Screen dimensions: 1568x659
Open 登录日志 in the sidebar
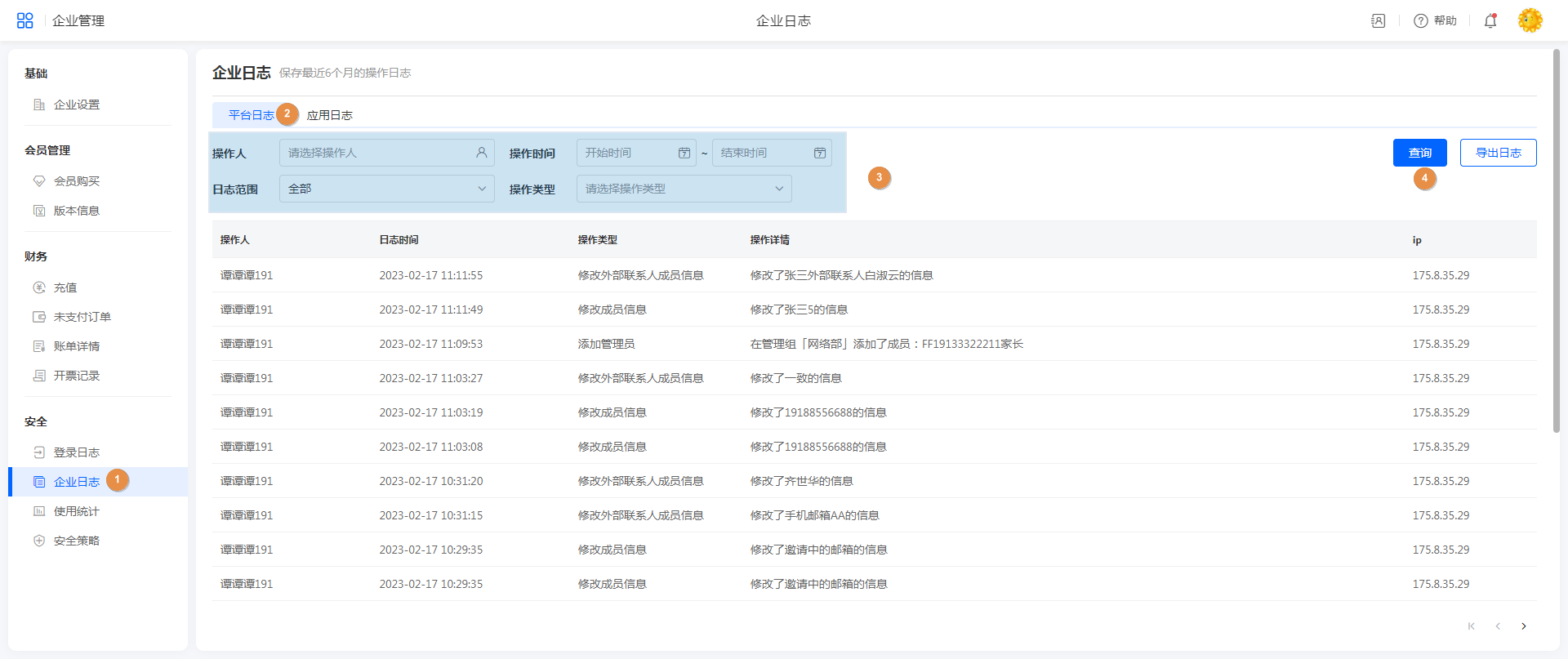pos(77,452)
